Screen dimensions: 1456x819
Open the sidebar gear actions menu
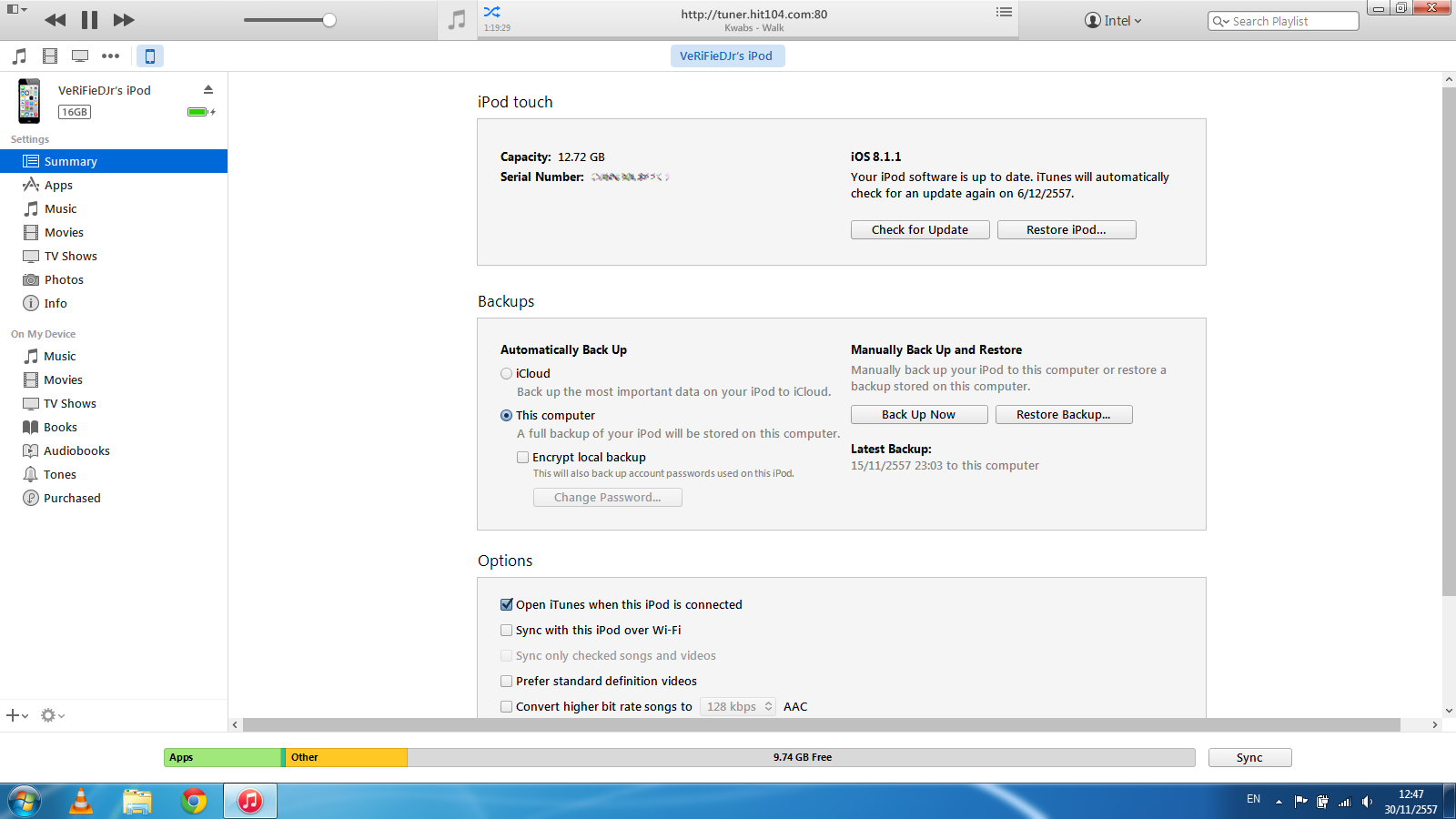(x=53, y=715)
